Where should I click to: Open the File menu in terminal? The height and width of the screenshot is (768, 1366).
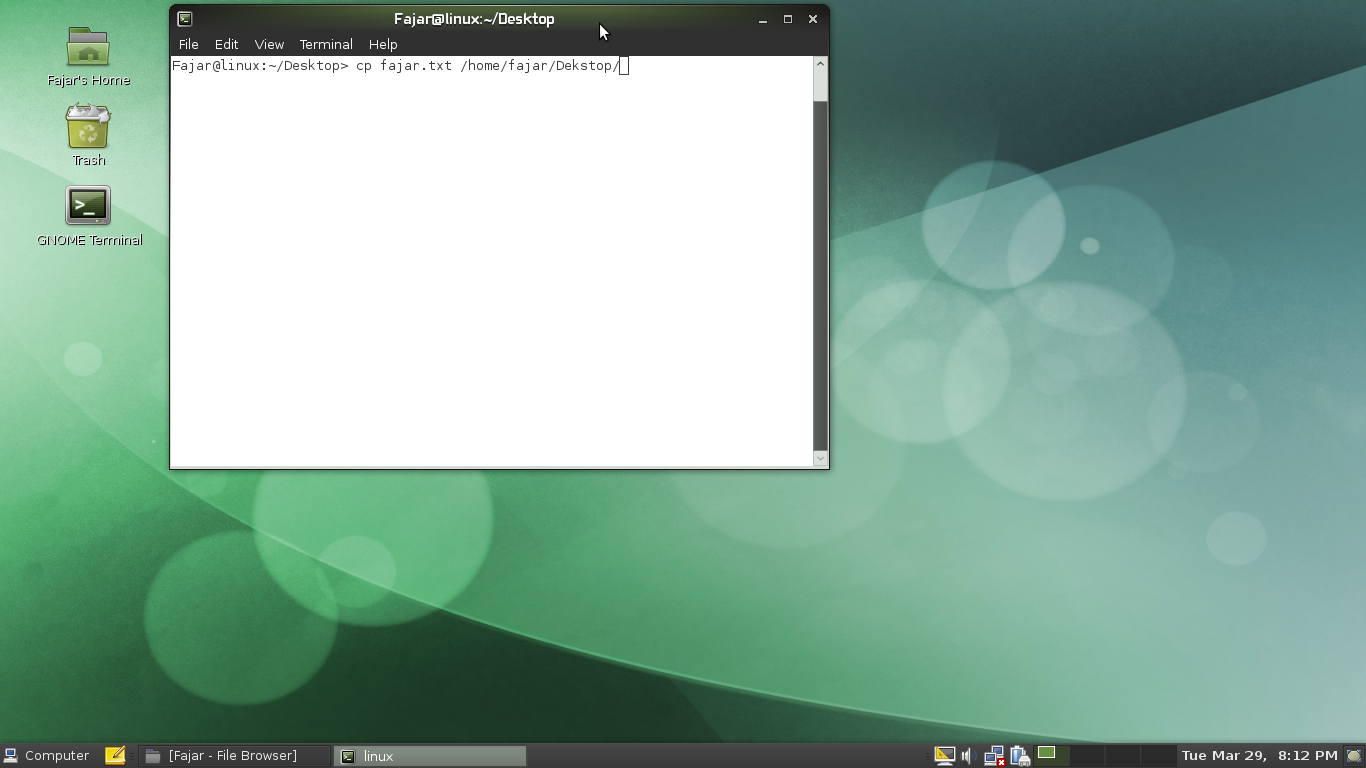[188, 44]
